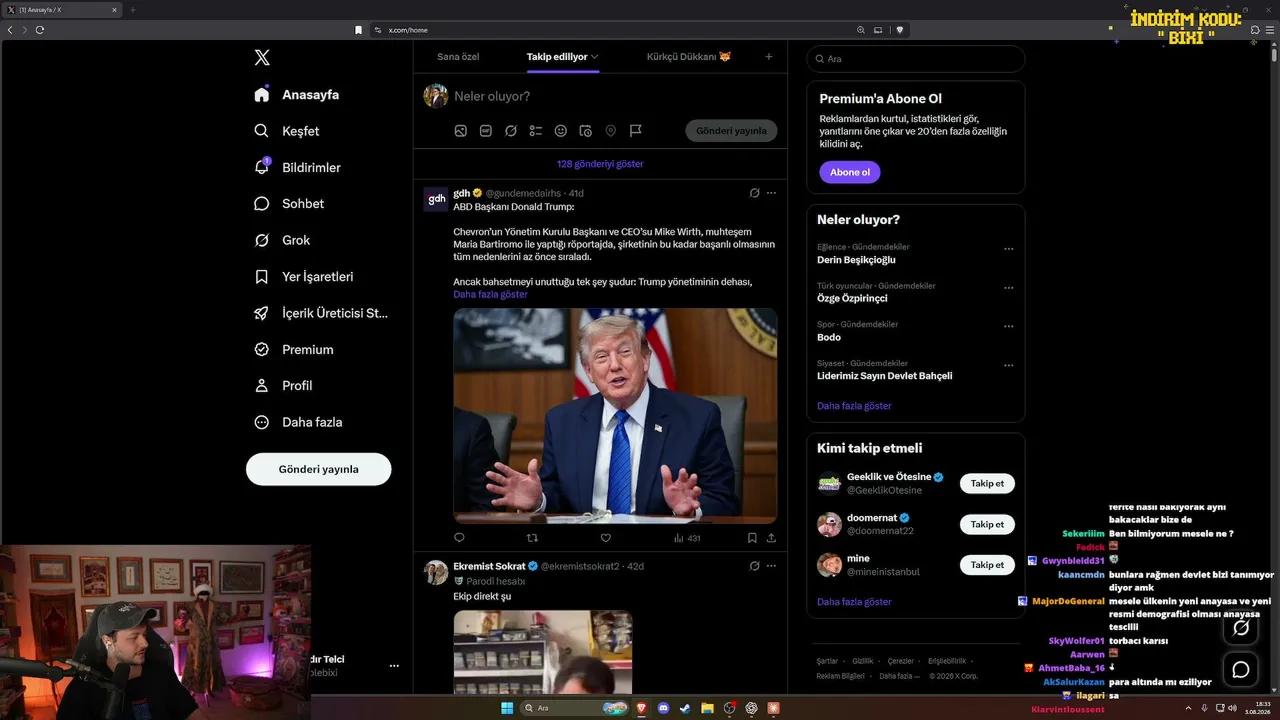This screenshot has width=1280, height=720.
Task: Open Windows Start menu
Action: [x=507, y=708]
